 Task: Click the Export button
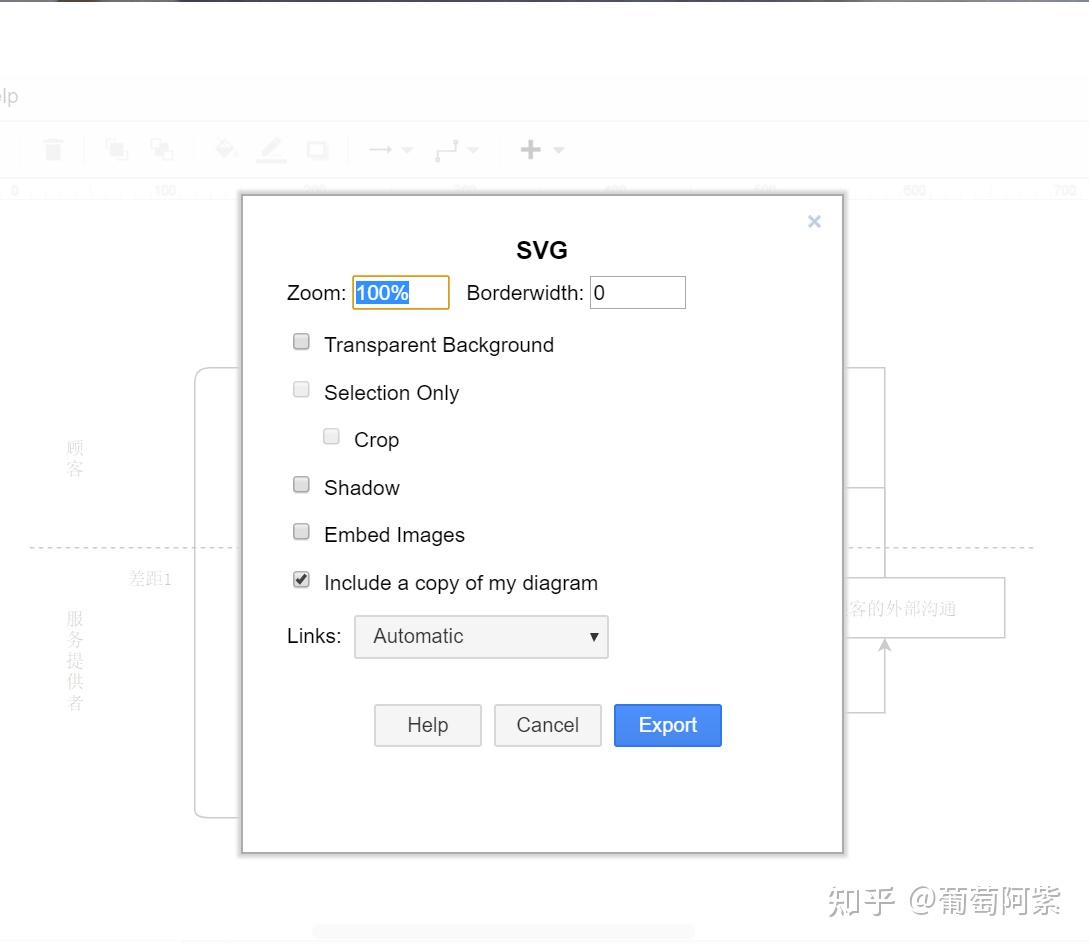tap(667, 725)
